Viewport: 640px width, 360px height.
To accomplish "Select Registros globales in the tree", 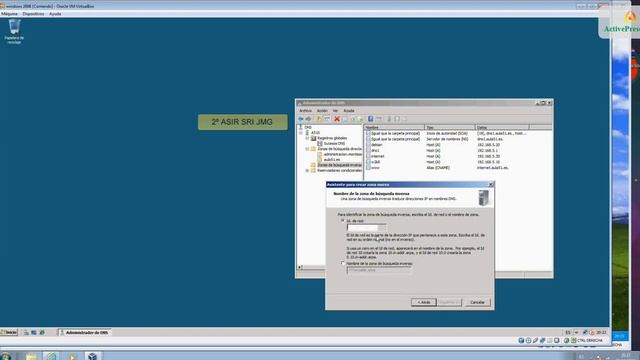I will click(332, 138).
